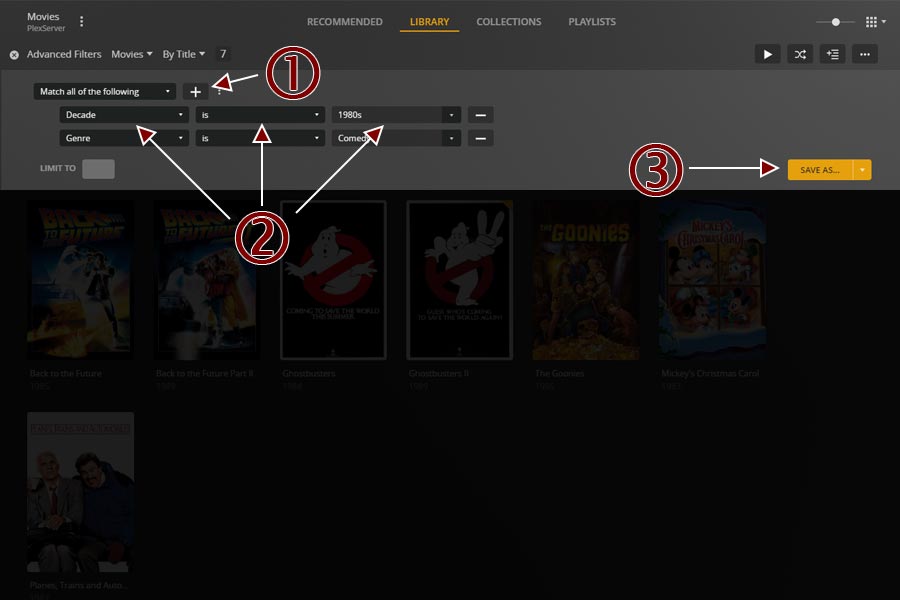Open Mickey's Christmas Carol poster

click(712, 280)
